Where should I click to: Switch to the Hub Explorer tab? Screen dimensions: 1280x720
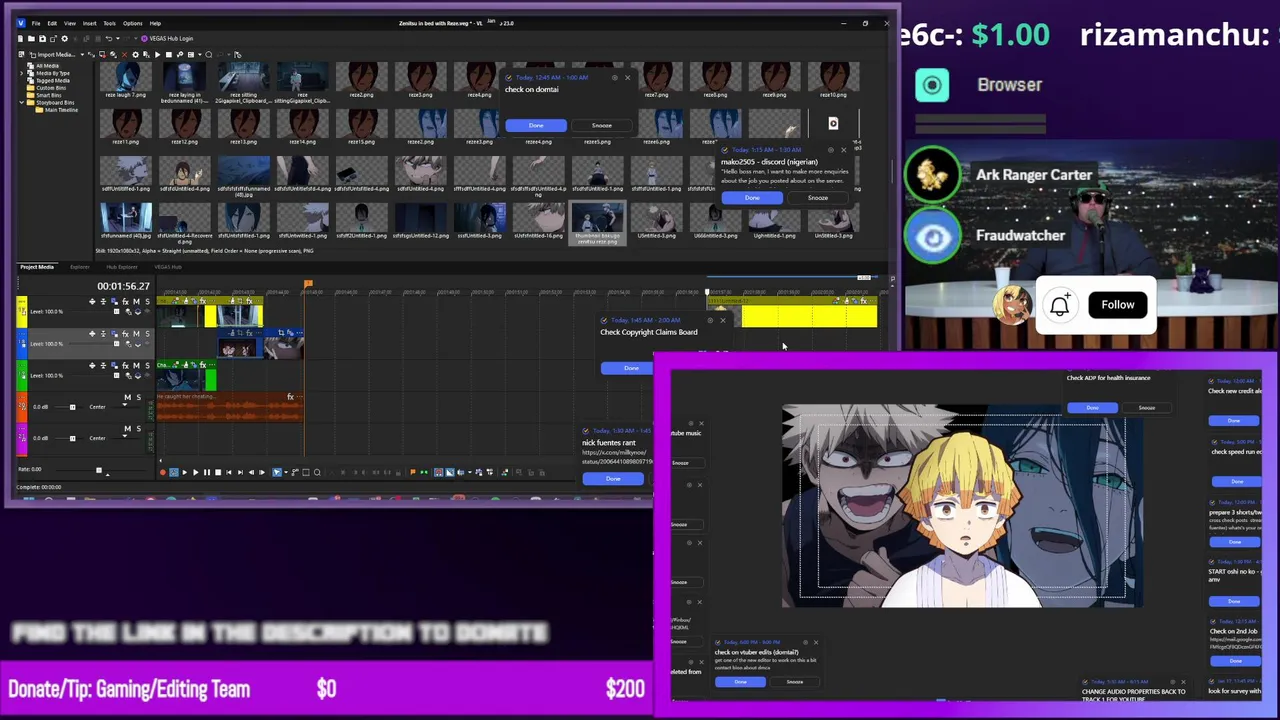(x=122, y=267)
